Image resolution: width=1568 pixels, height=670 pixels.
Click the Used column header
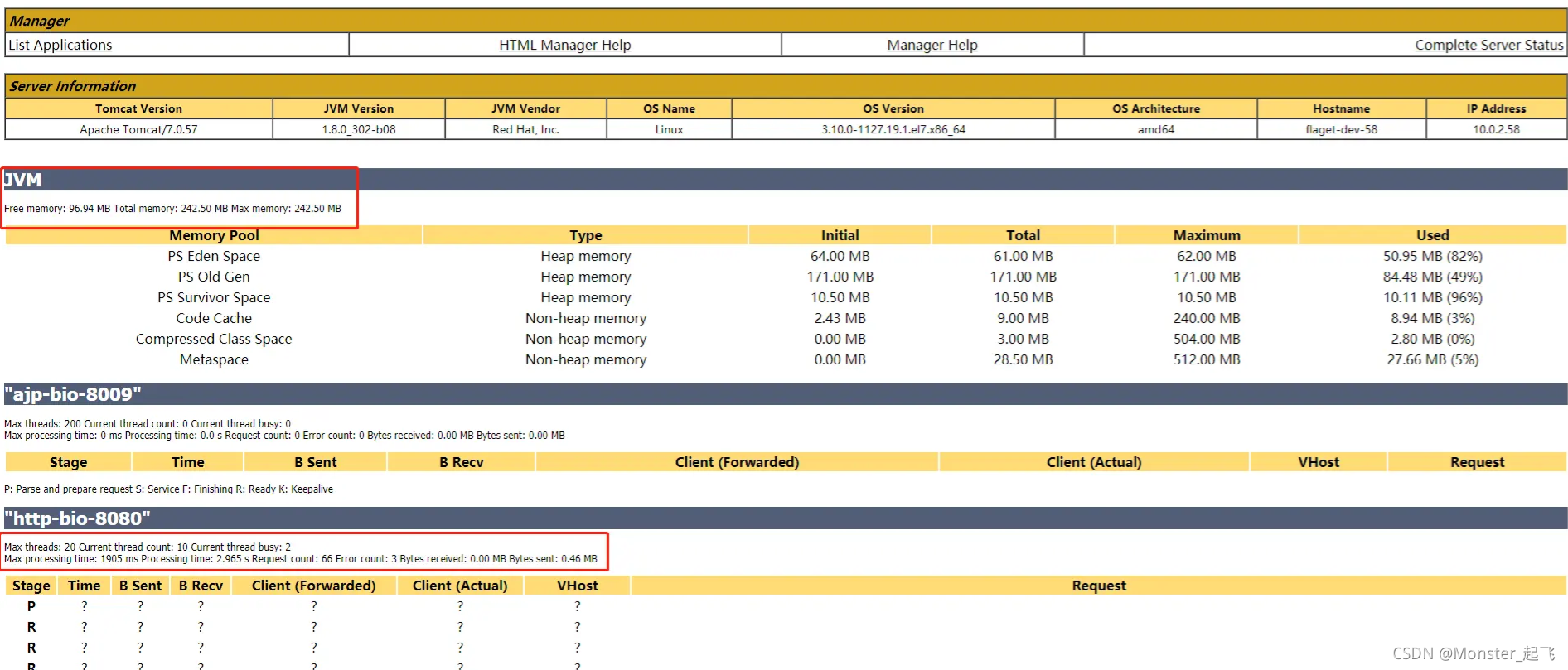click(x=1432, y=235)
